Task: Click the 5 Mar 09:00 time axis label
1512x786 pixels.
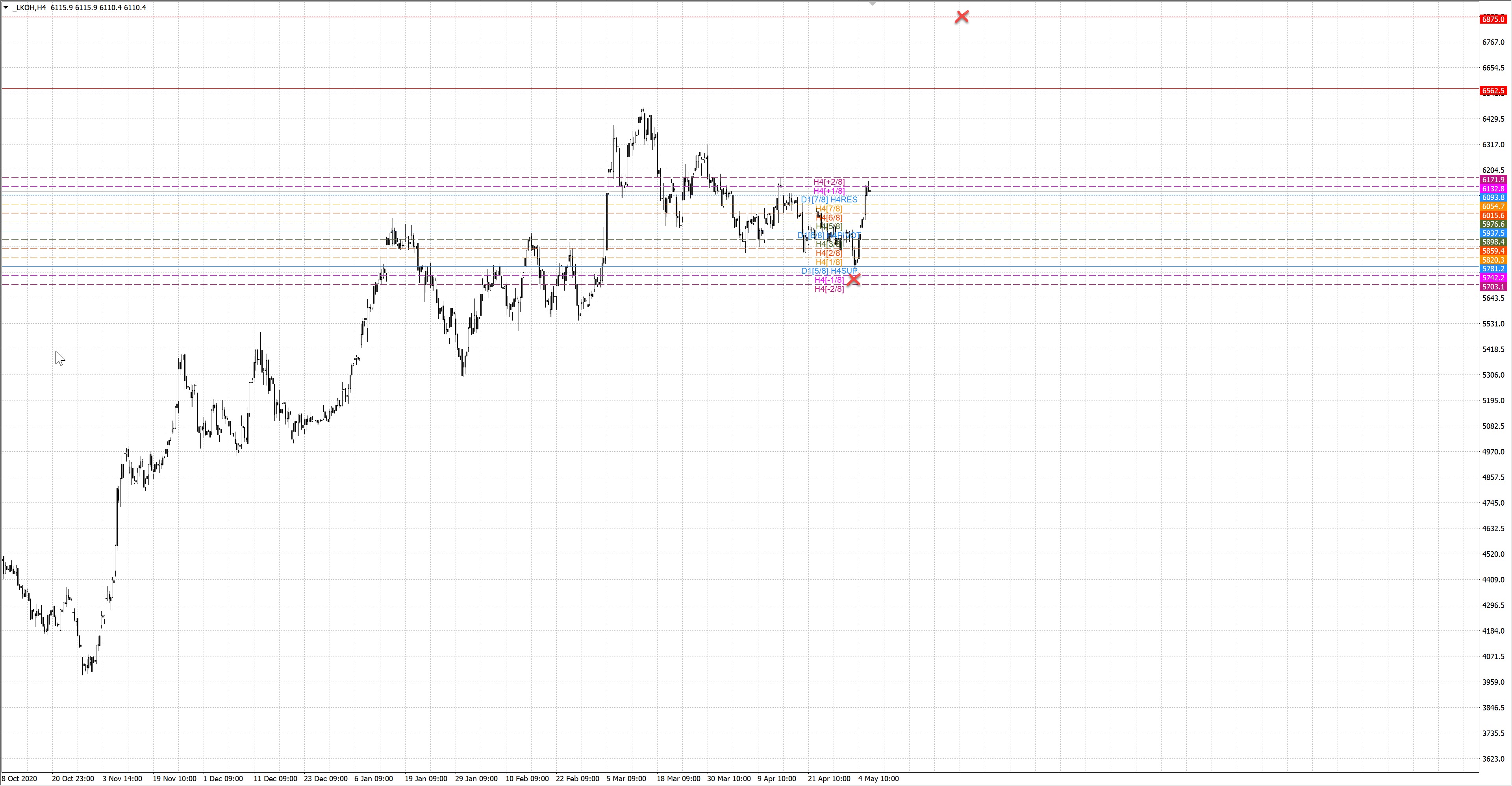Action: coord(626,779)
